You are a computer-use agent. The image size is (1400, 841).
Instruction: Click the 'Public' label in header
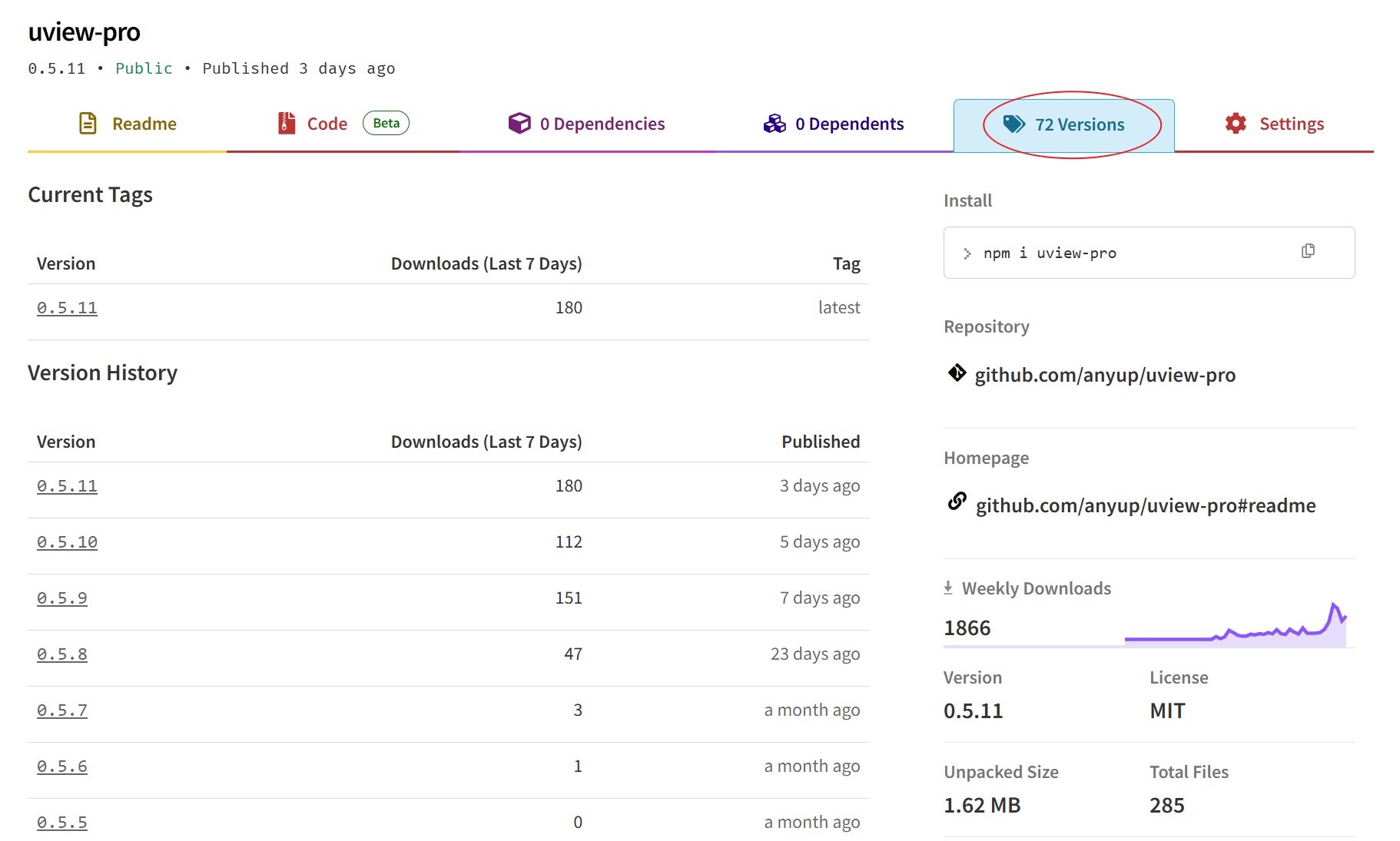click(x=144, y=68)
